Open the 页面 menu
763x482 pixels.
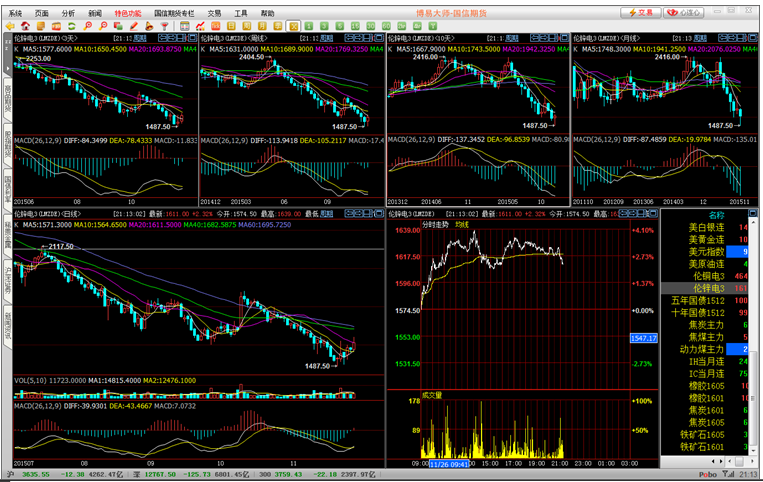click(x=42, y=13)
